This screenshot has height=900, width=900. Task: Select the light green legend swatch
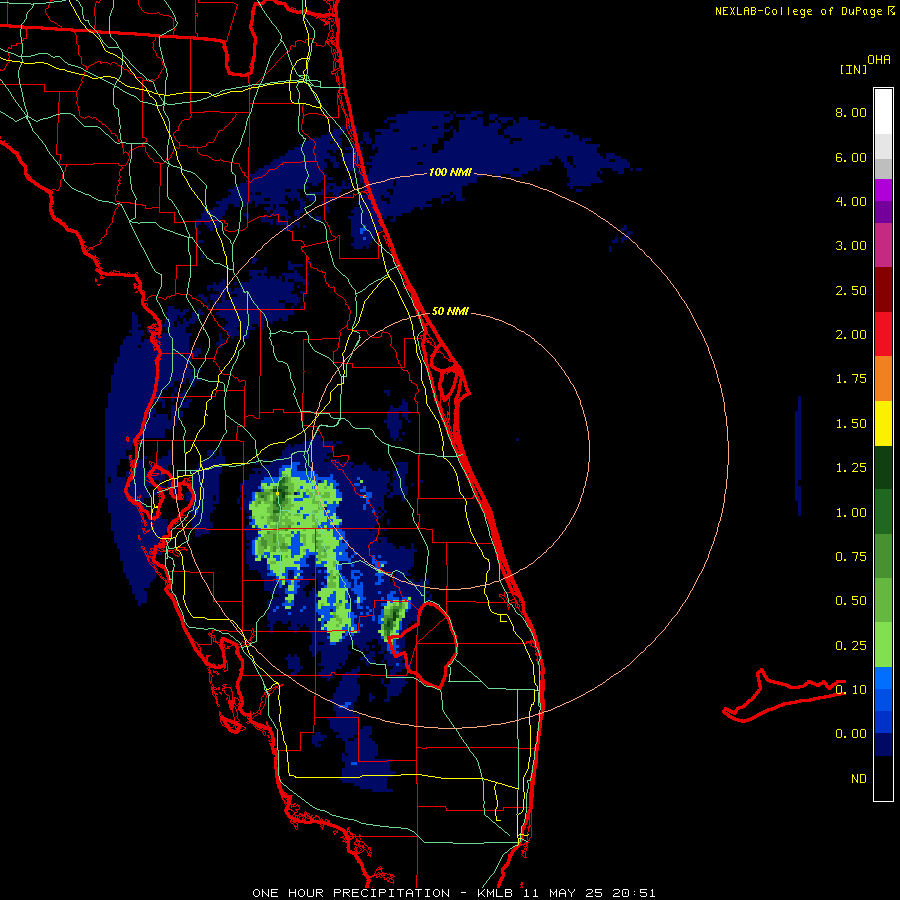click(883, 645)
